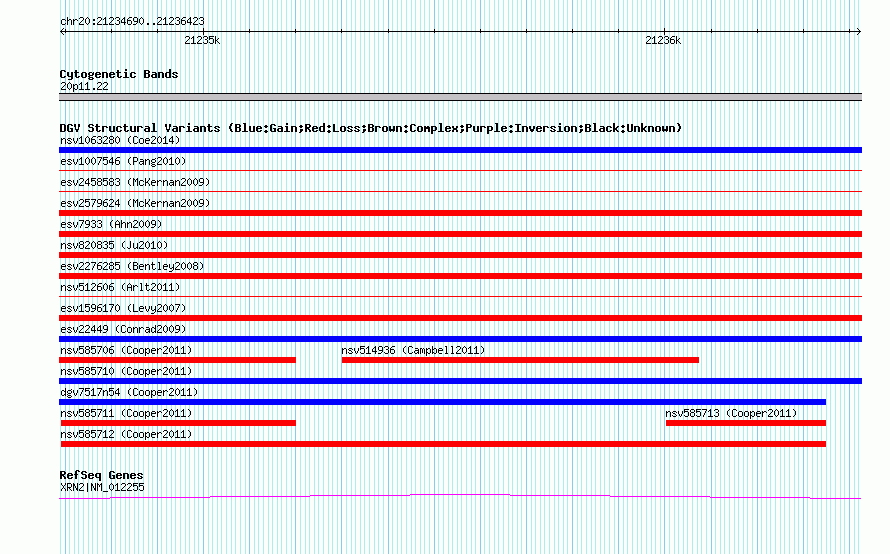Click the gray 20p11.22 cytogenetic band bar

tap(460, 97)
